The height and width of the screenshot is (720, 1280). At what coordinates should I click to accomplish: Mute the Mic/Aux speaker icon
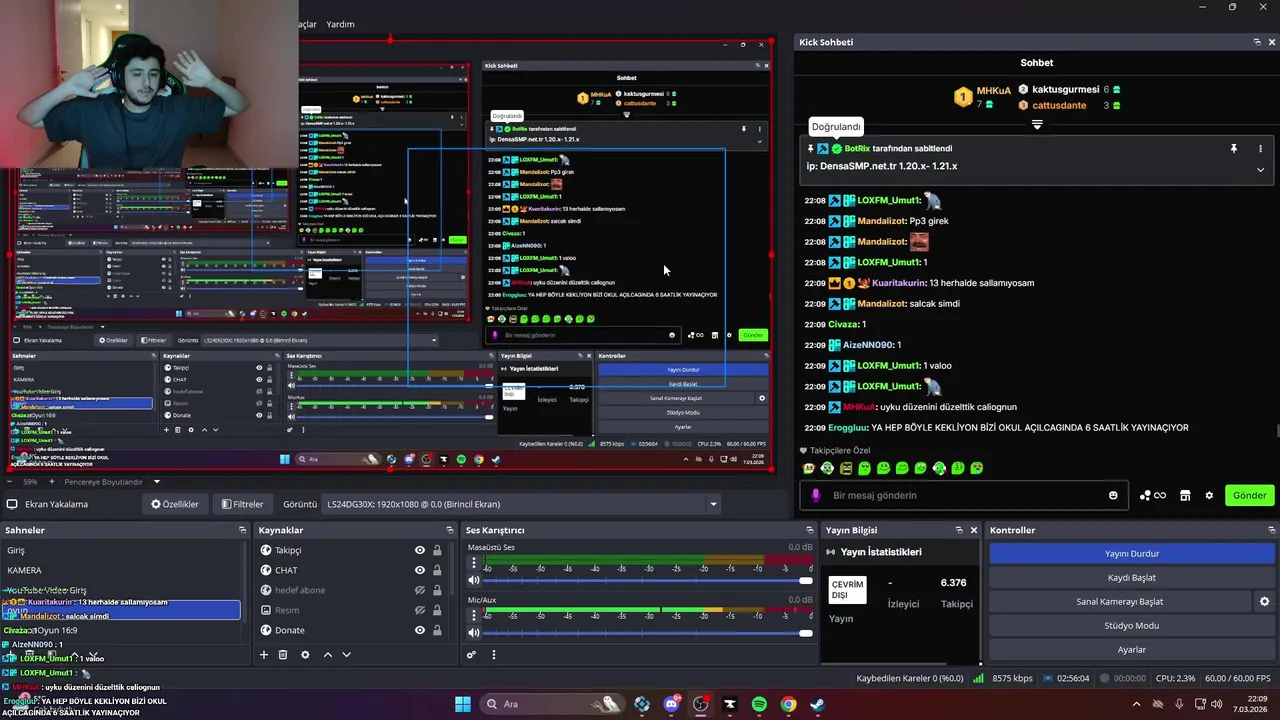474,633
